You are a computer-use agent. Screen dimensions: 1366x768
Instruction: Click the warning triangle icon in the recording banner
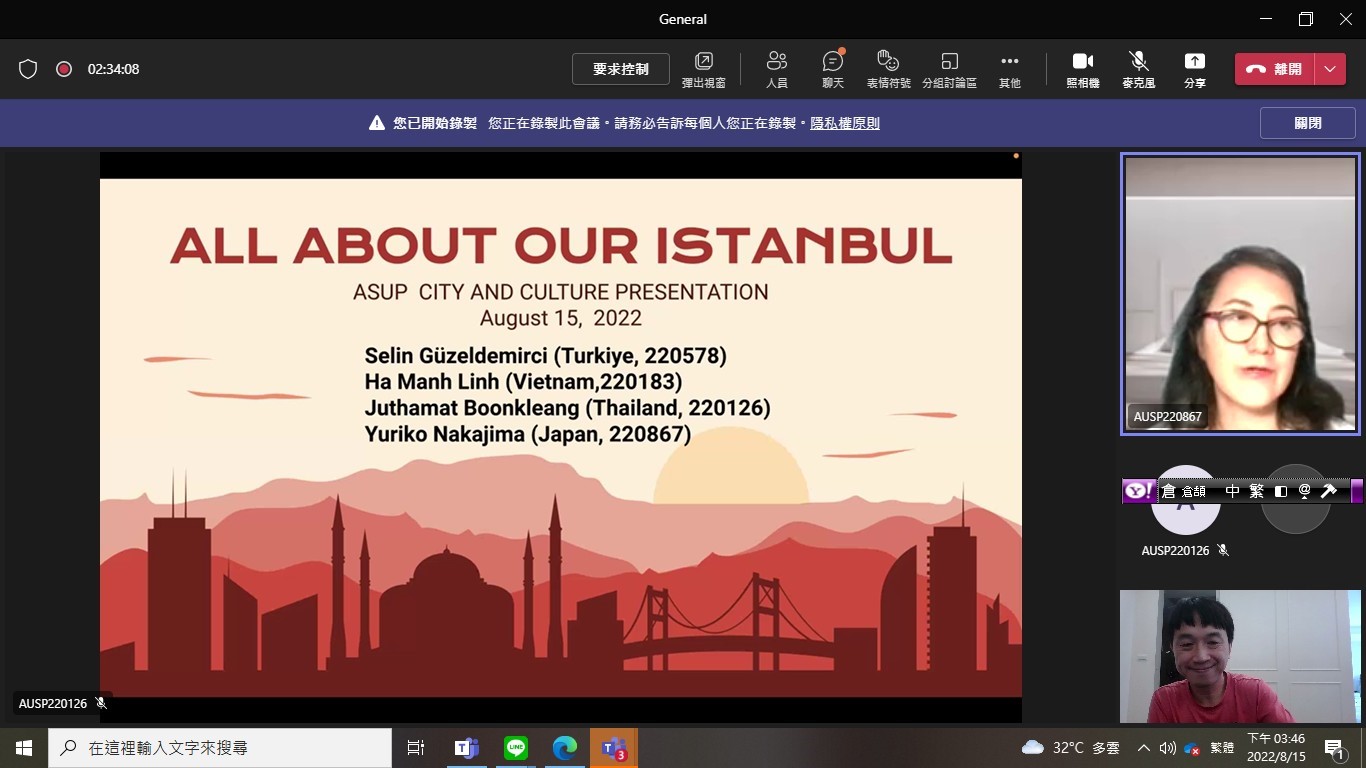377,123
